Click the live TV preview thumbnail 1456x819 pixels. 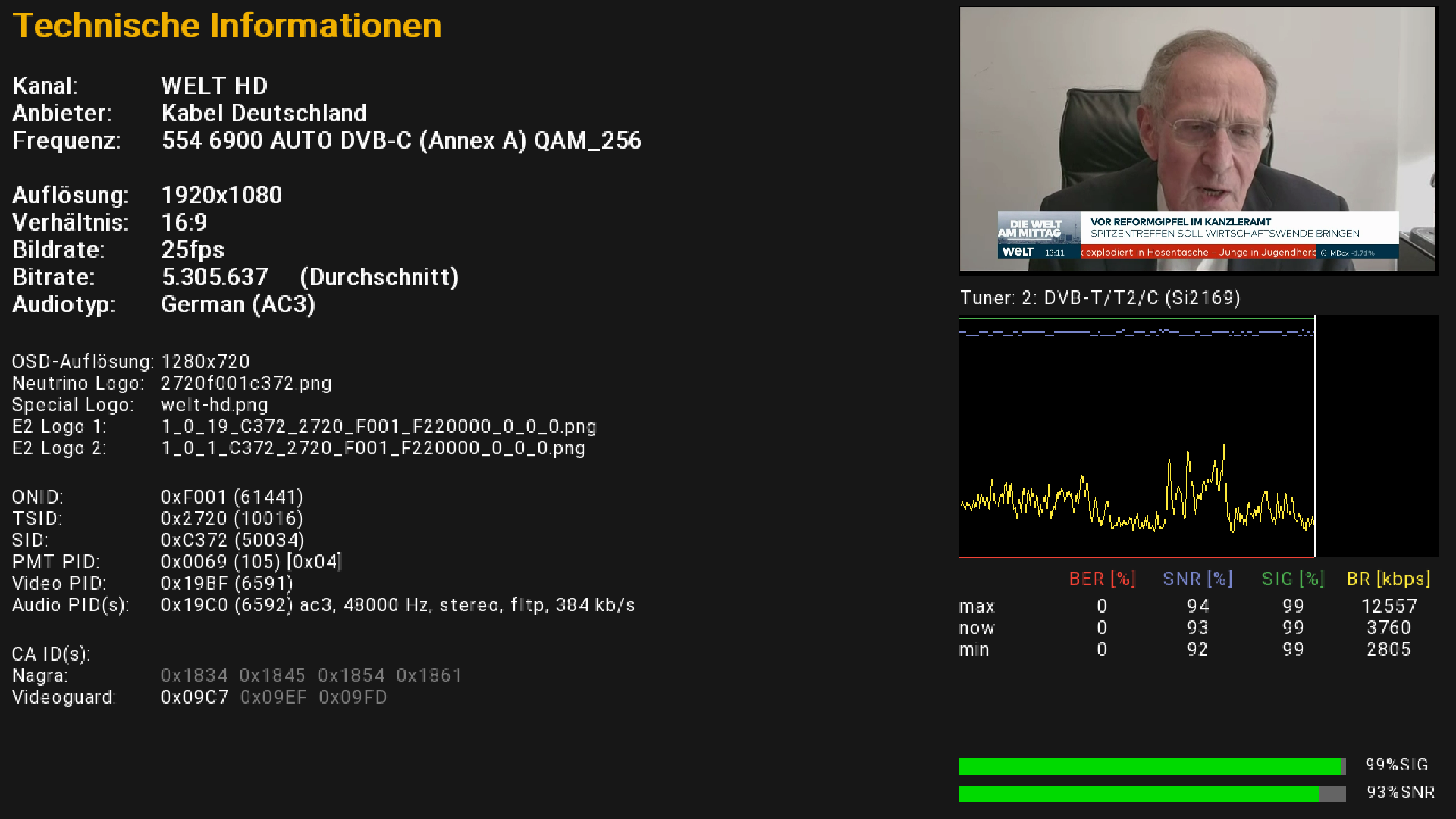click(1197, 140)
